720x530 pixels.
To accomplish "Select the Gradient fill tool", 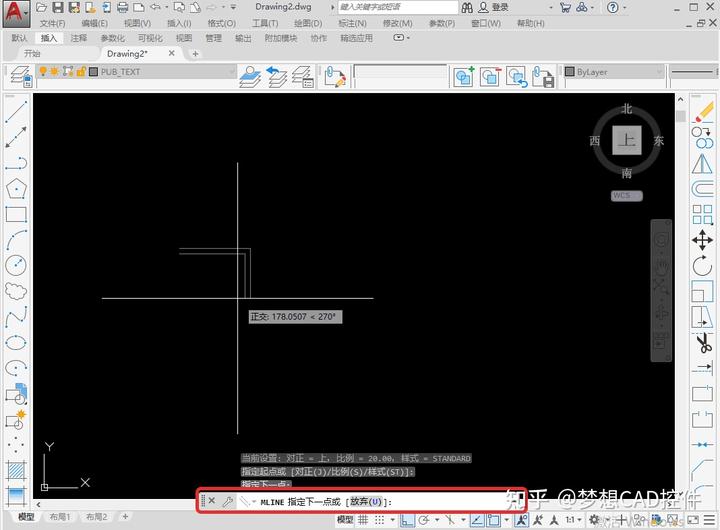I will [x=17, y=496].
